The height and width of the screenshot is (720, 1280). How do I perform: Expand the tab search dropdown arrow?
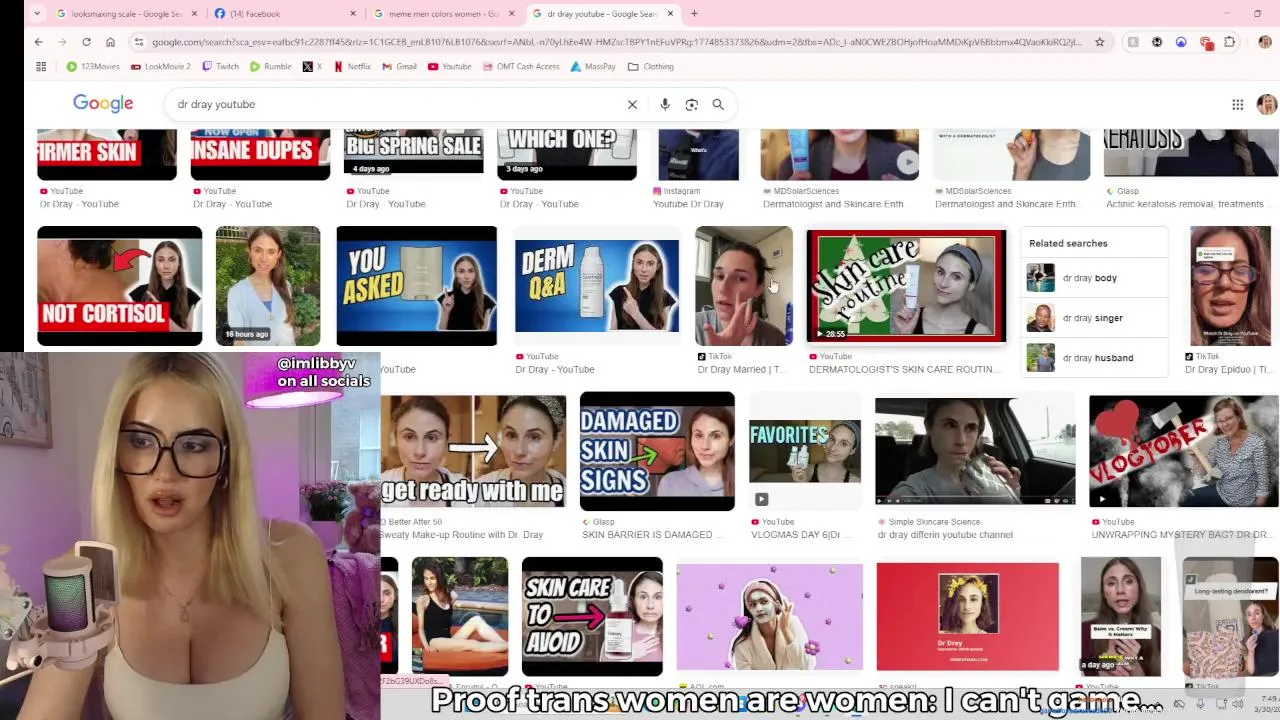click(37, 14)
